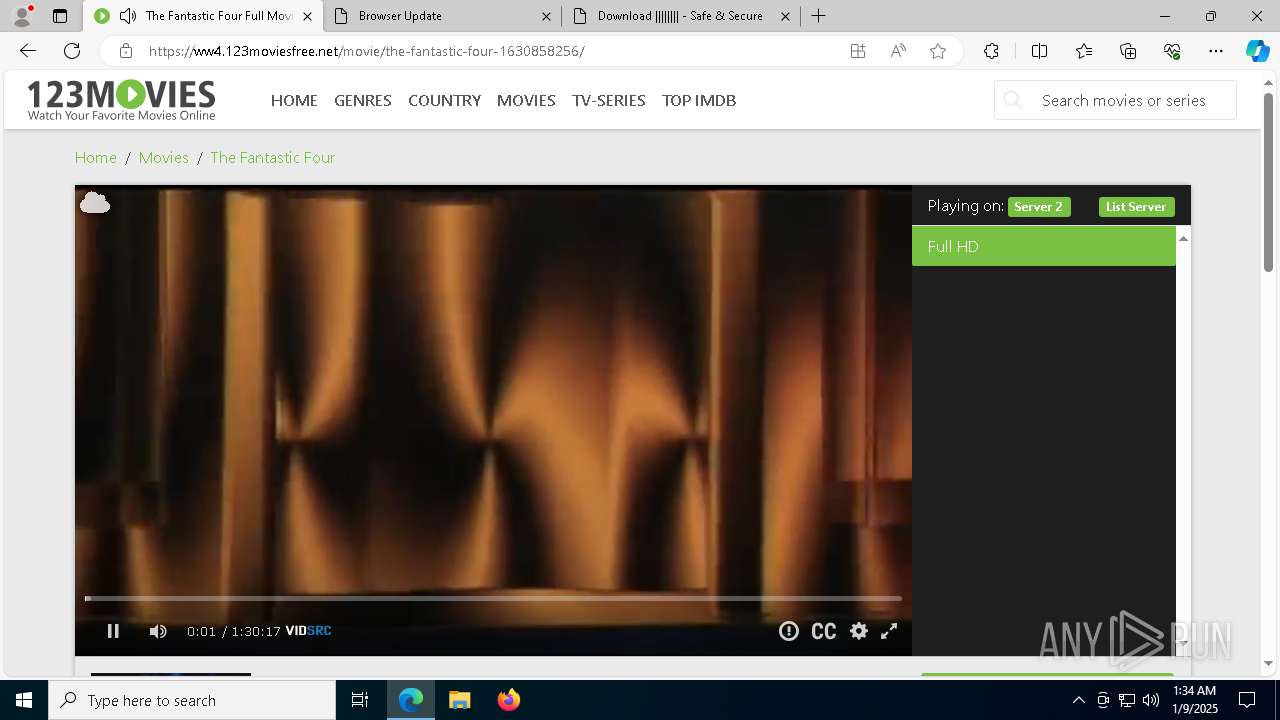Open system volume control

(1151, 700)
